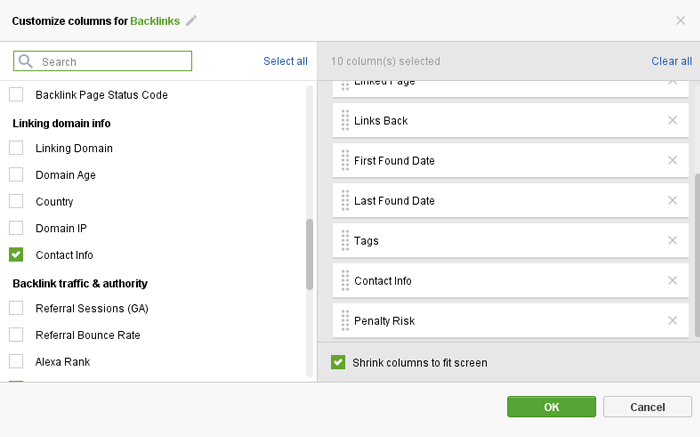This screenshot has width=700, height=437.
Task: Click the First Found Date row label
Action: point(394,161)
